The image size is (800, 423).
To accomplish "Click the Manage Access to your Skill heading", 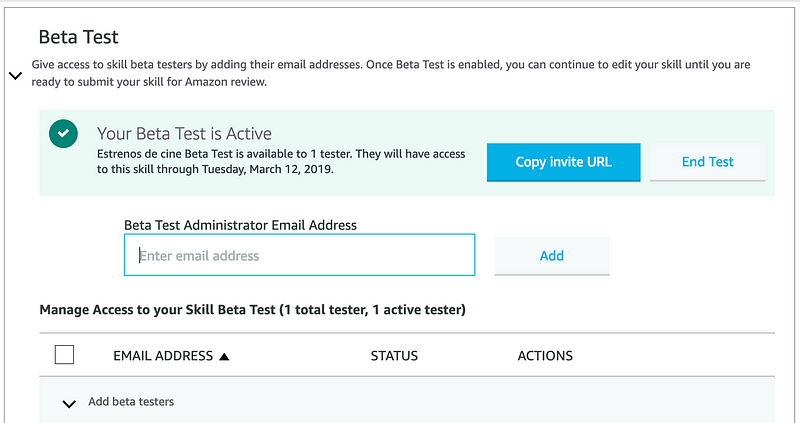I will (x=253, y=310).
